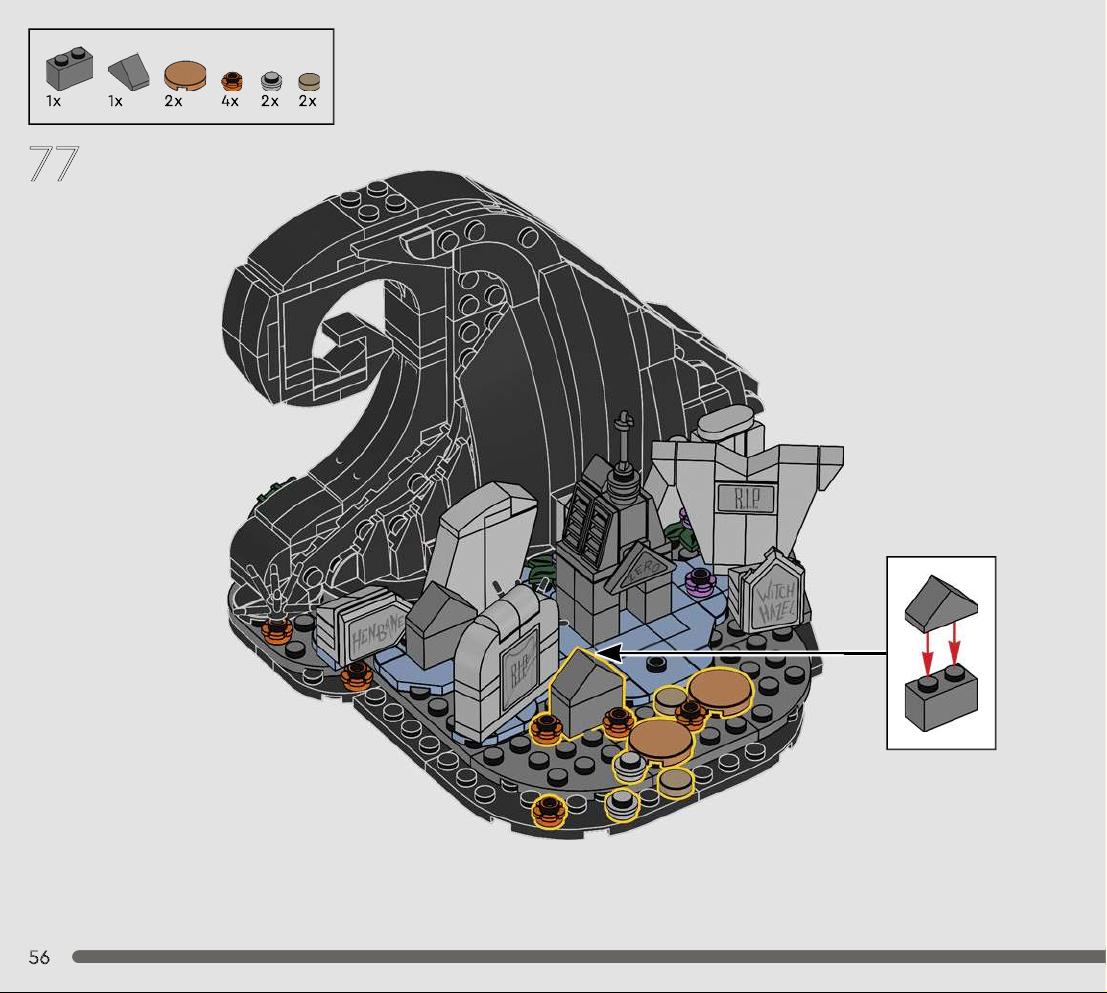Click the purple flower beside the Witch Hazel tombstone
The height and width of the screenshot is (993, 1107).
tap(701, 582)
